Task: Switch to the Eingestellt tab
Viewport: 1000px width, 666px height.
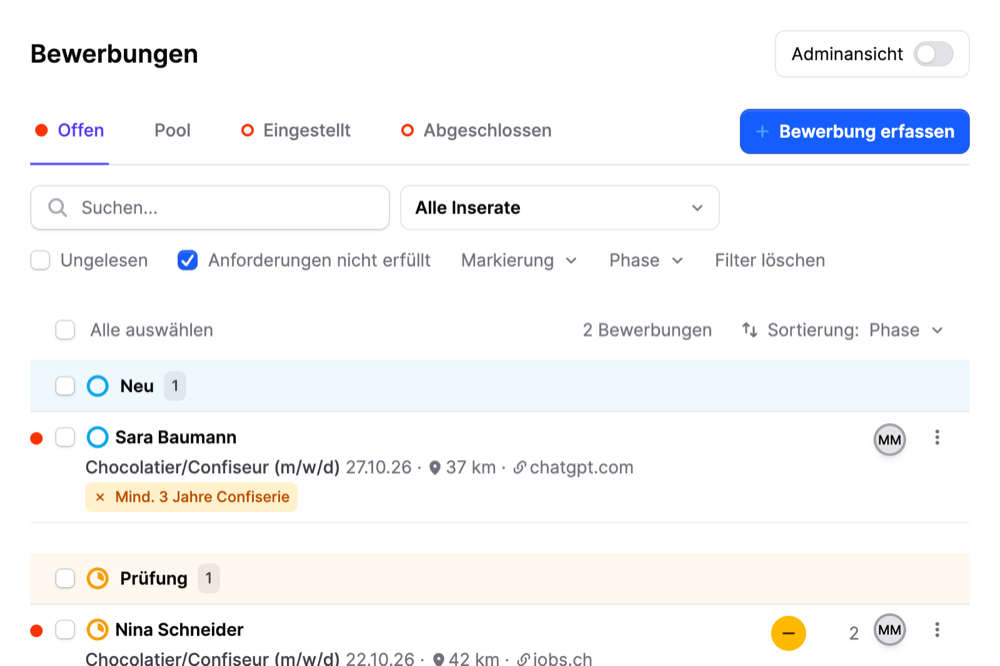Action: pos(296,131)
